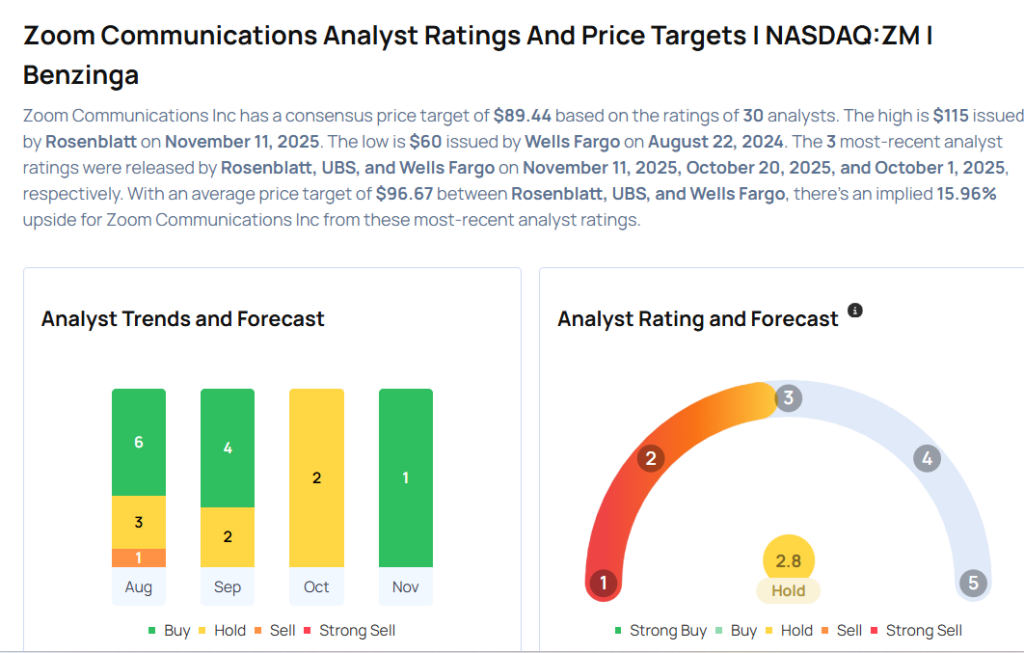Select the Nov month label
Viewport: 1024px width, 653px height.
coord(406,587)
